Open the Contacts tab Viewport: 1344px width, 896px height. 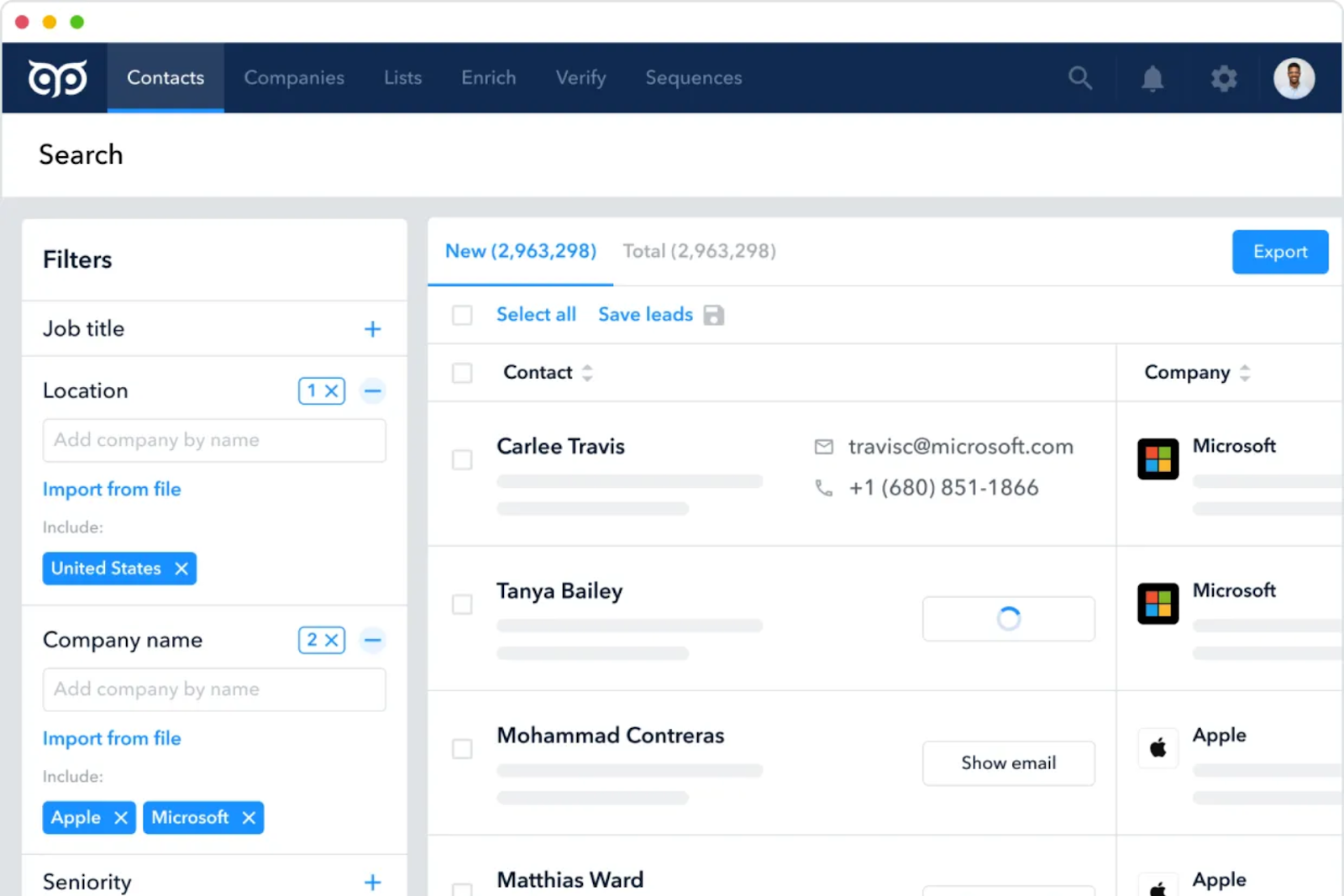[x=165, y=78]
